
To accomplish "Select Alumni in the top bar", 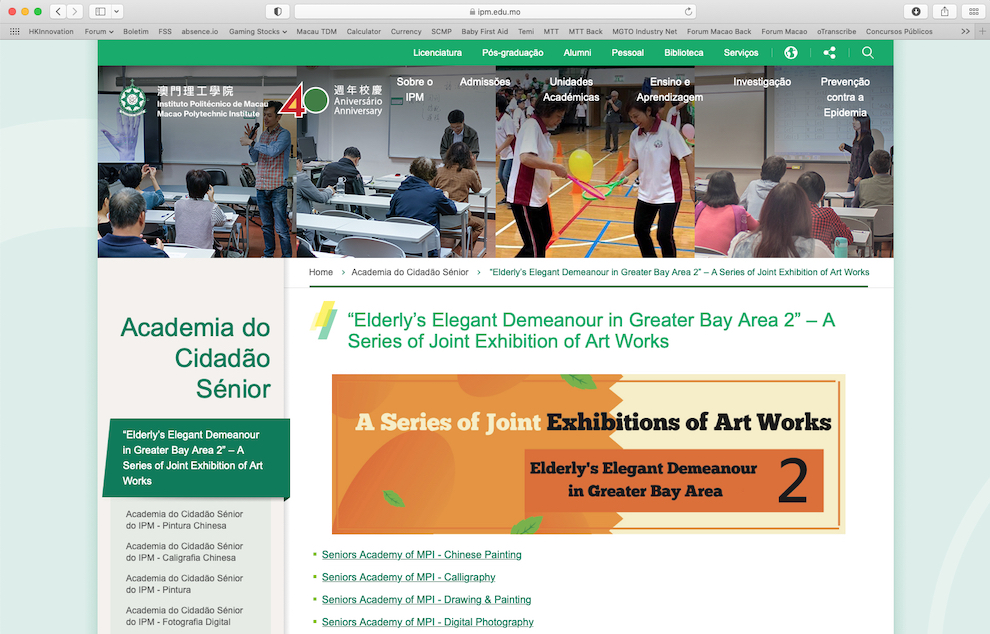I will [x=577, y=53].
